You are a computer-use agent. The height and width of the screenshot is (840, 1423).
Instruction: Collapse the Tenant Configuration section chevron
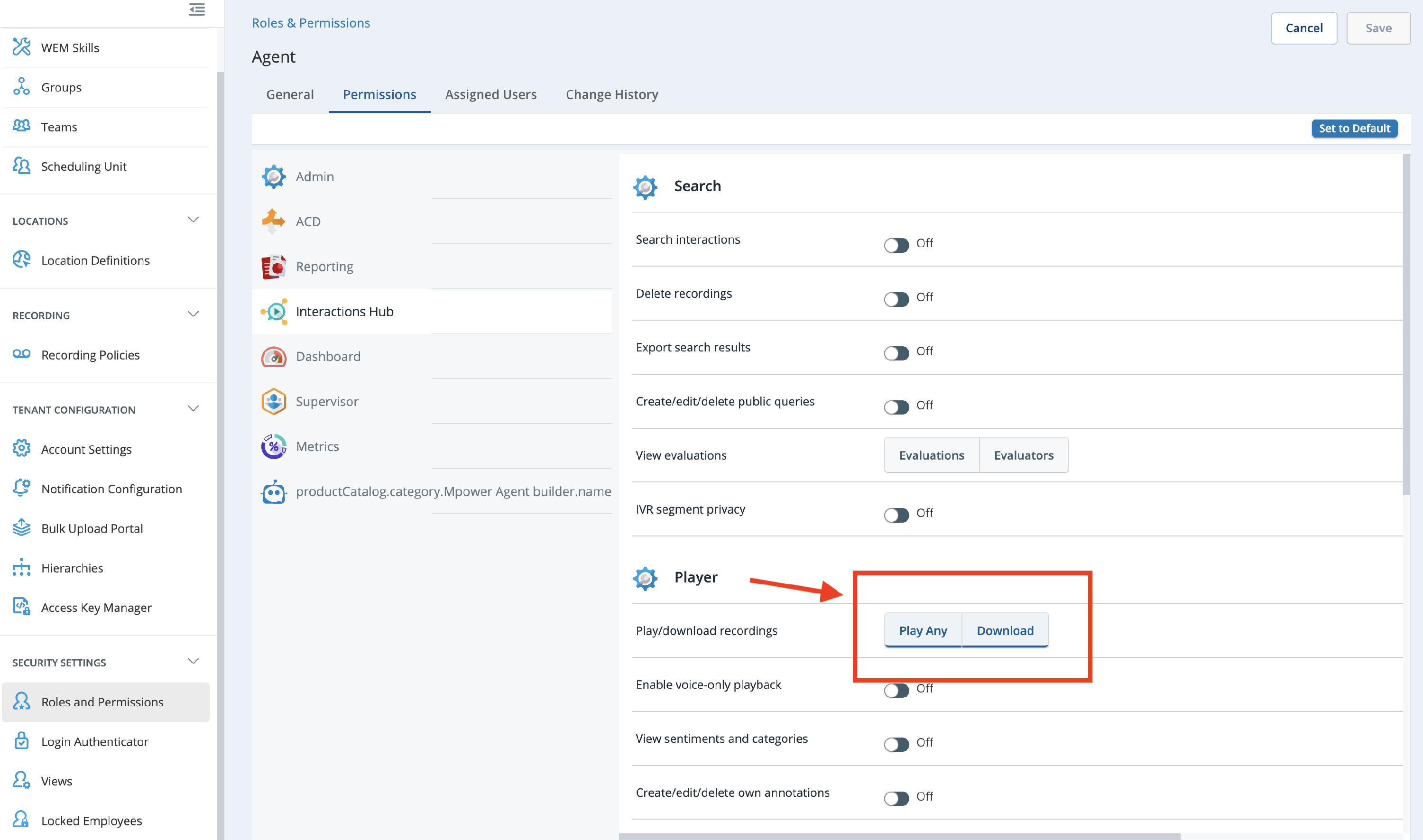(x=193, y=409)
